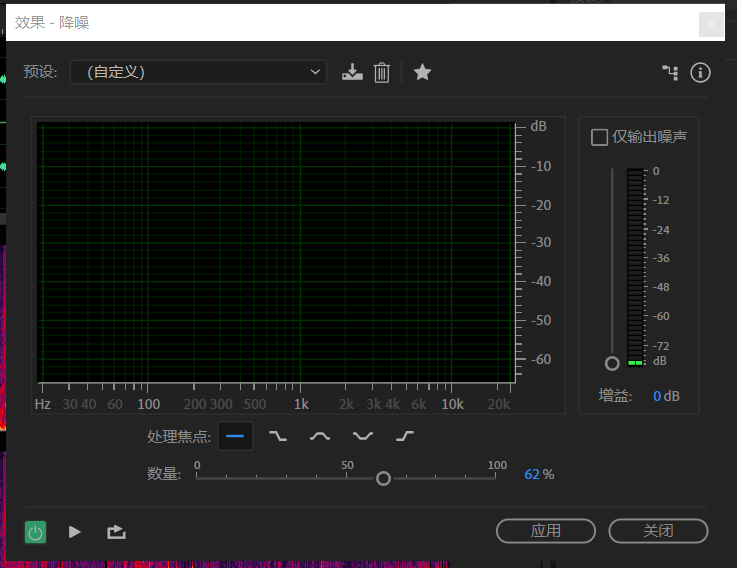Screen dimensions: 737x568
Task: Select mid-frequency processing focus shape
Action: (x=320, y=436)
